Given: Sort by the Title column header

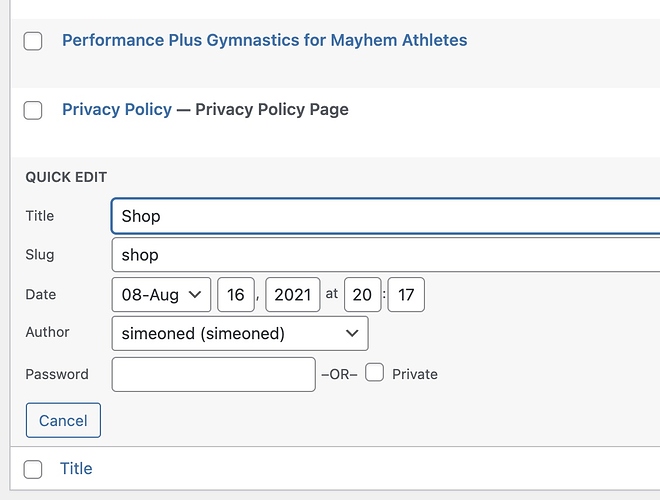Looking at the screenshot, I should (x=76, y=468).
